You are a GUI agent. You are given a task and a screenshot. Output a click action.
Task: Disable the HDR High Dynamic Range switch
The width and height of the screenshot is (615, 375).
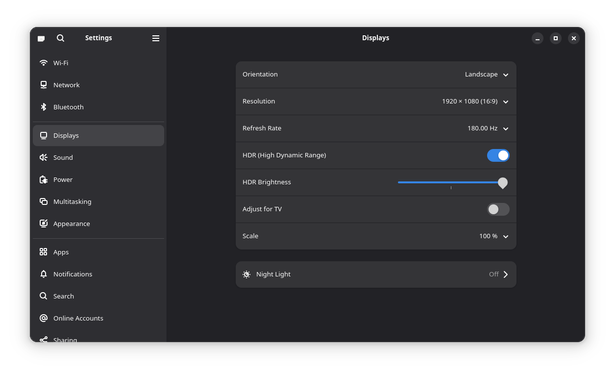pyautogui.click(x=498, y=155)
